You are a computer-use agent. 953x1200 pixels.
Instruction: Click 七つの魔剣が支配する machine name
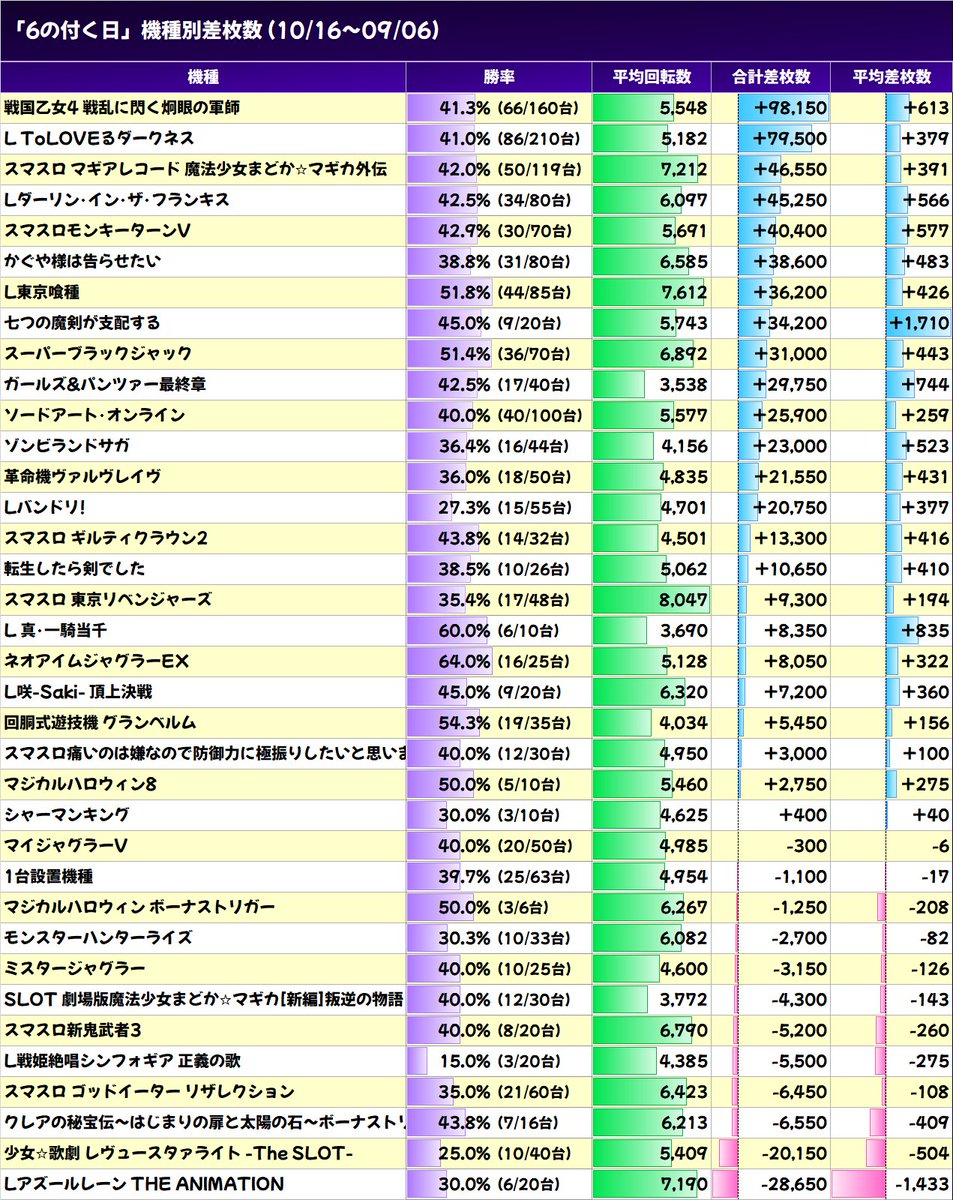coord(82,323)
